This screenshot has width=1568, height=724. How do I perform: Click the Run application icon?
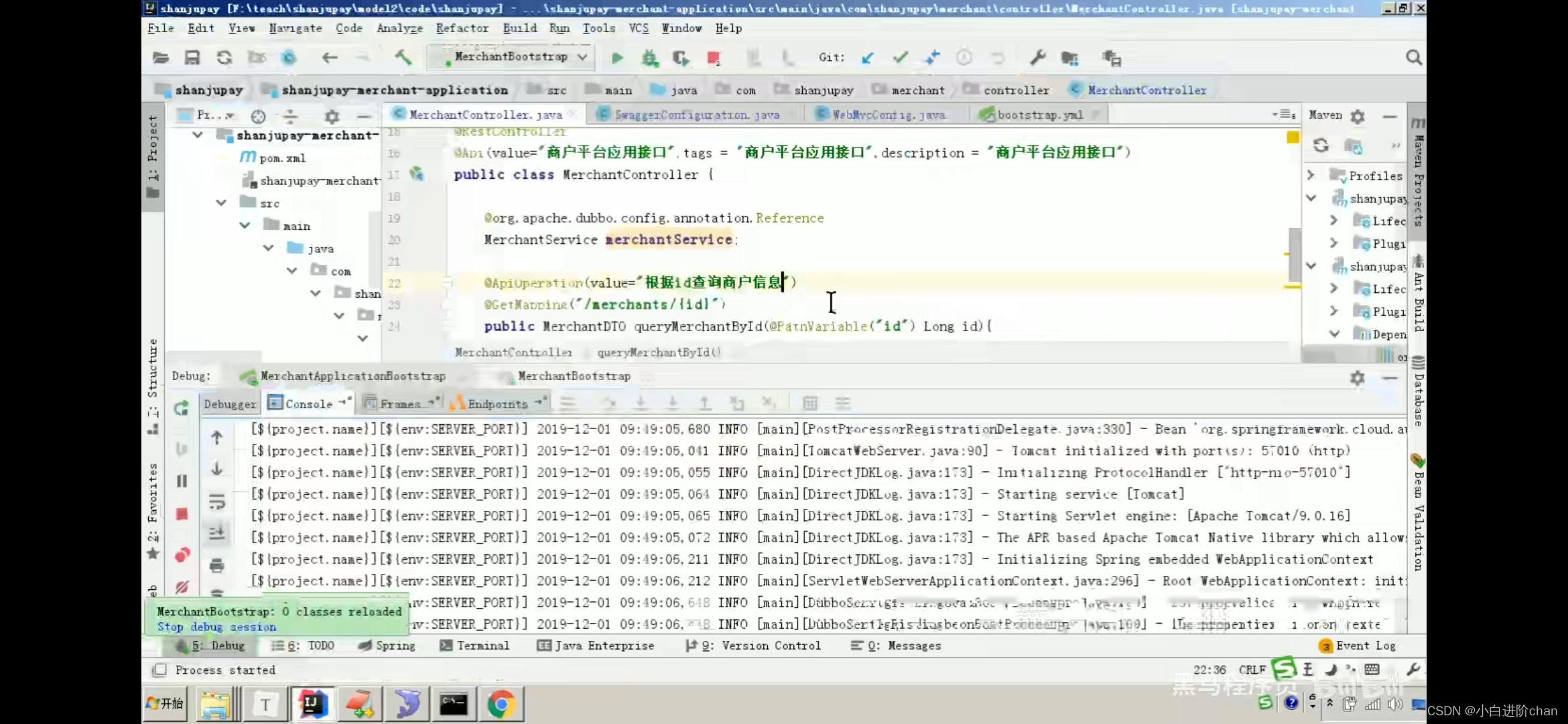click(x=616, y=57)
